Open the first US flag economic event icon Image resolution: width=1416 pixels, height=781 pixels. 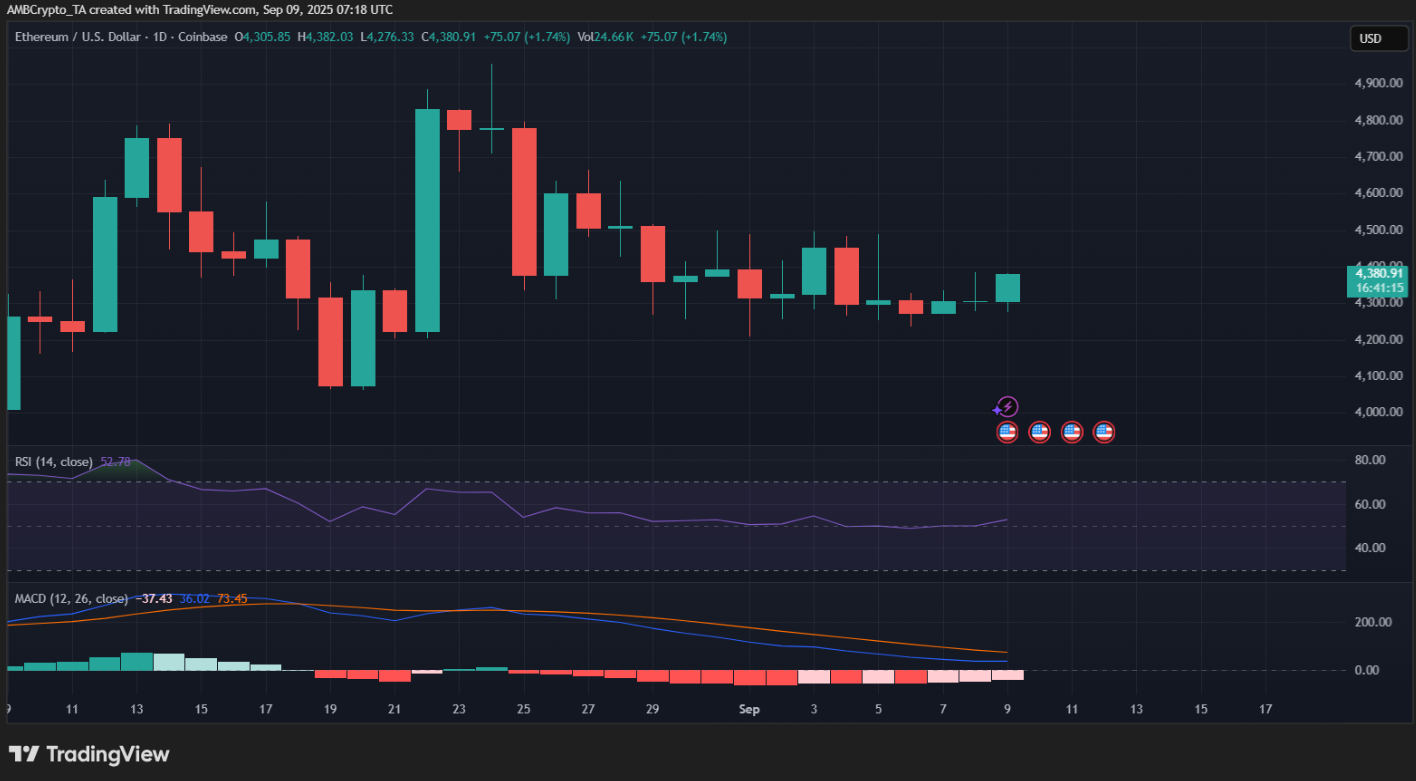(x=1006, y=431)
